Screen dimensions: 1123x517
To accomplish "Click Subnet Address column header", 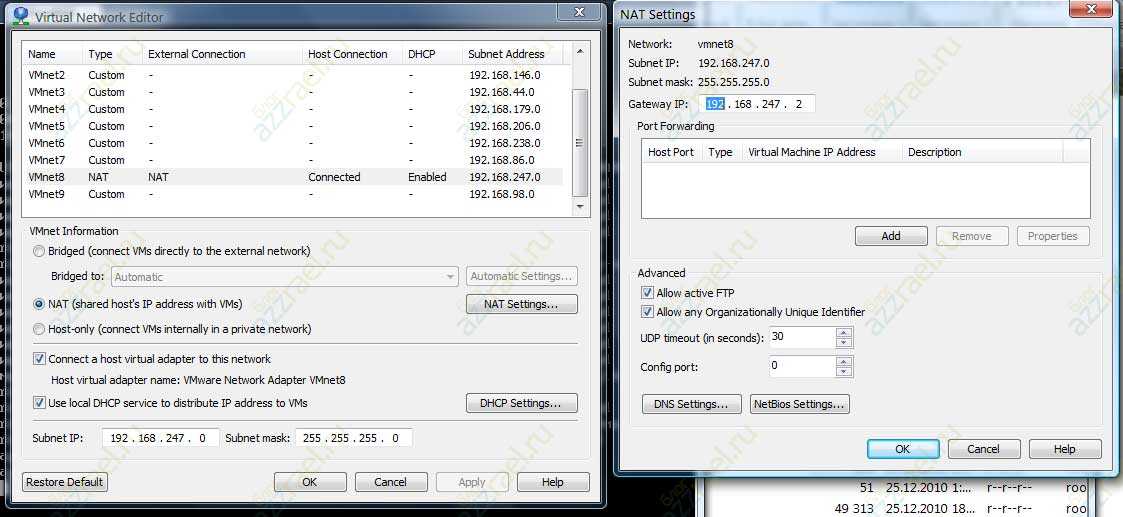I will pyautogui.click(x=512, y=54).
